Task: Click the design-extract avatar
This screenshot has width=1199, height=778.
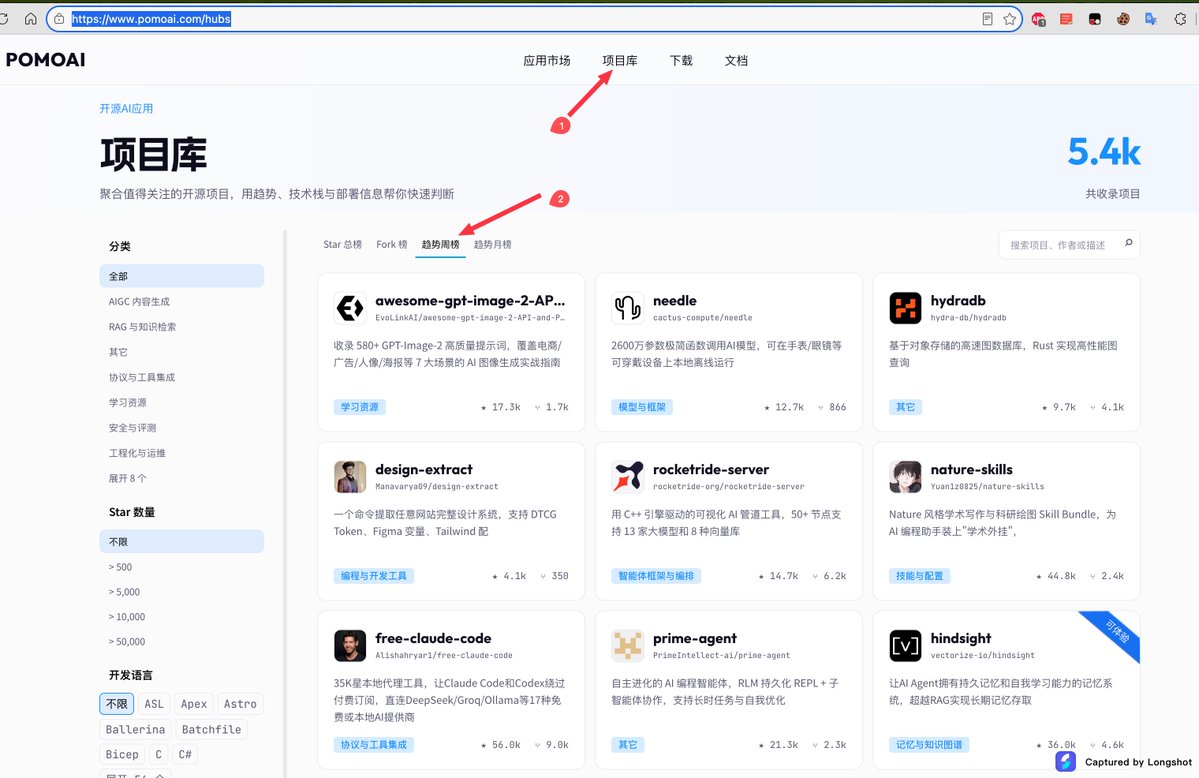Action: coord(350,477)
